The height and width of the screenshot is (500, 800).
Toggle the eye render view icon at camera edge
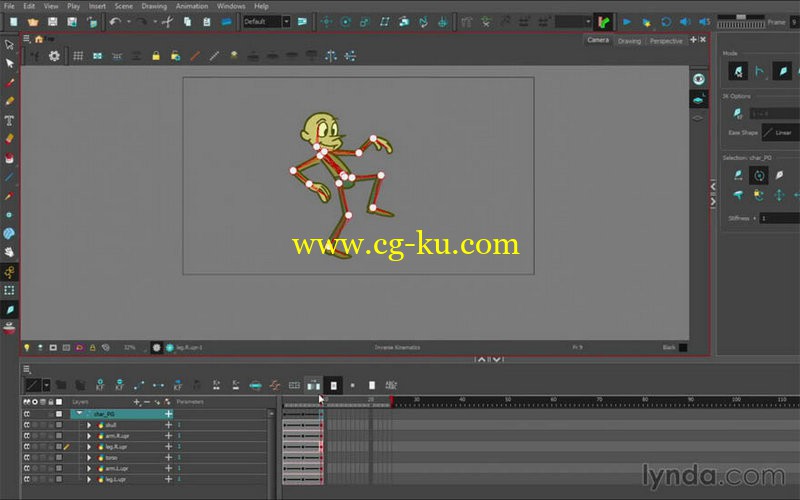tap(698, 79)
